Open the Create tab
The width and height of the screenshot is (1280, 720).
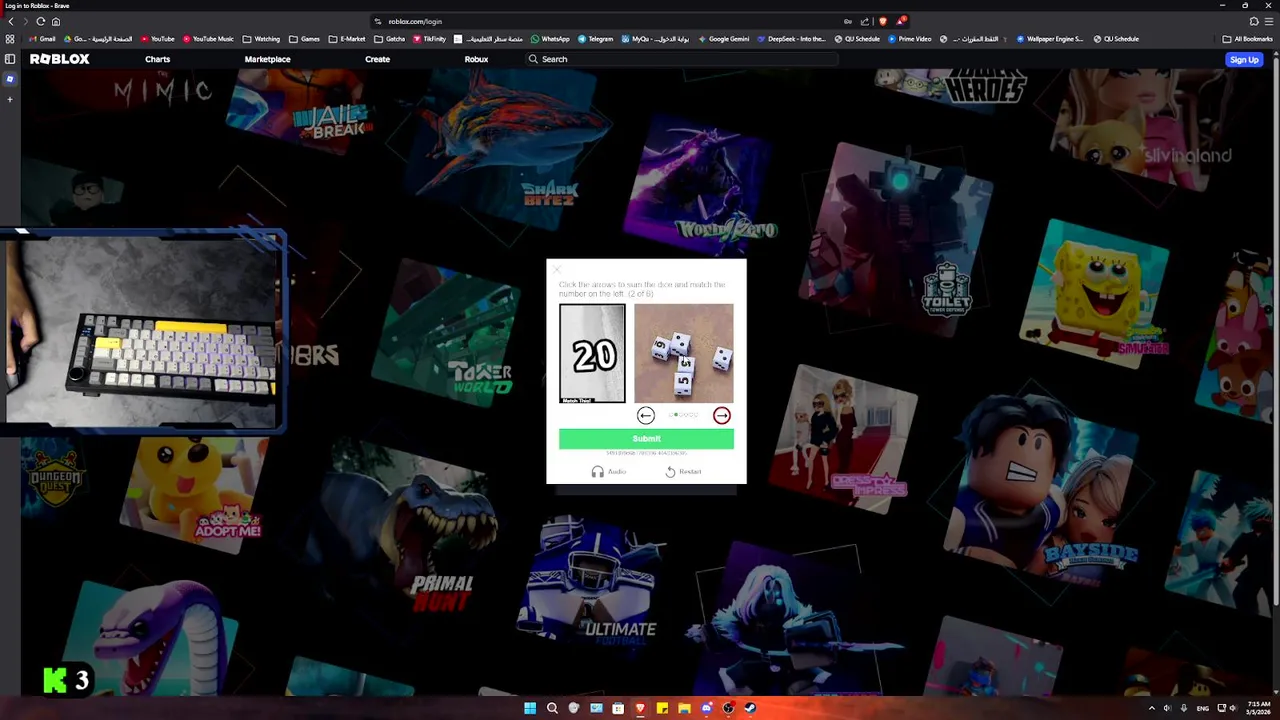[377, 59]
